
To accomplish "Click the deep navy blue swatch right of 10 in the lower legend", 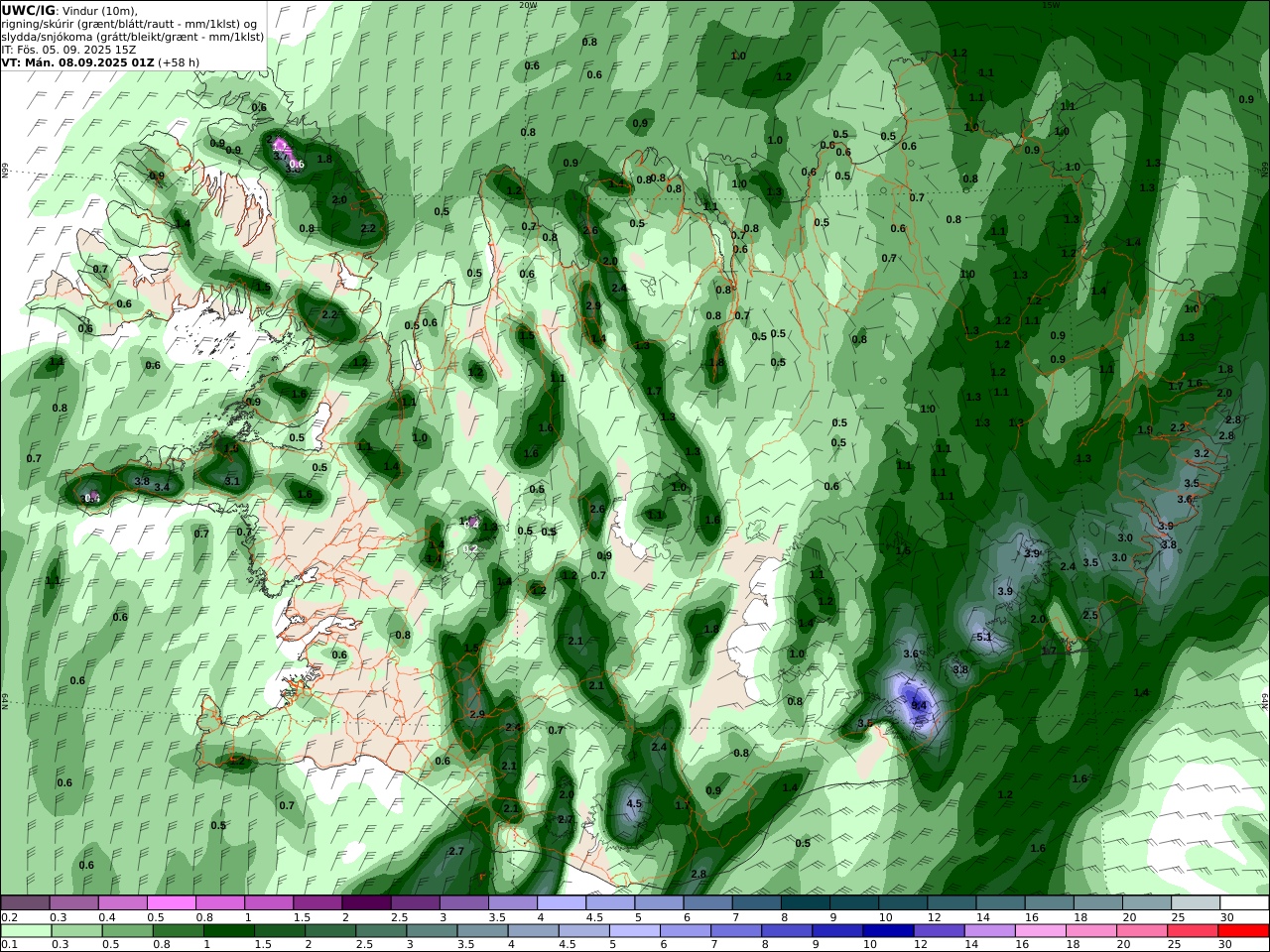I will point(888,931).
